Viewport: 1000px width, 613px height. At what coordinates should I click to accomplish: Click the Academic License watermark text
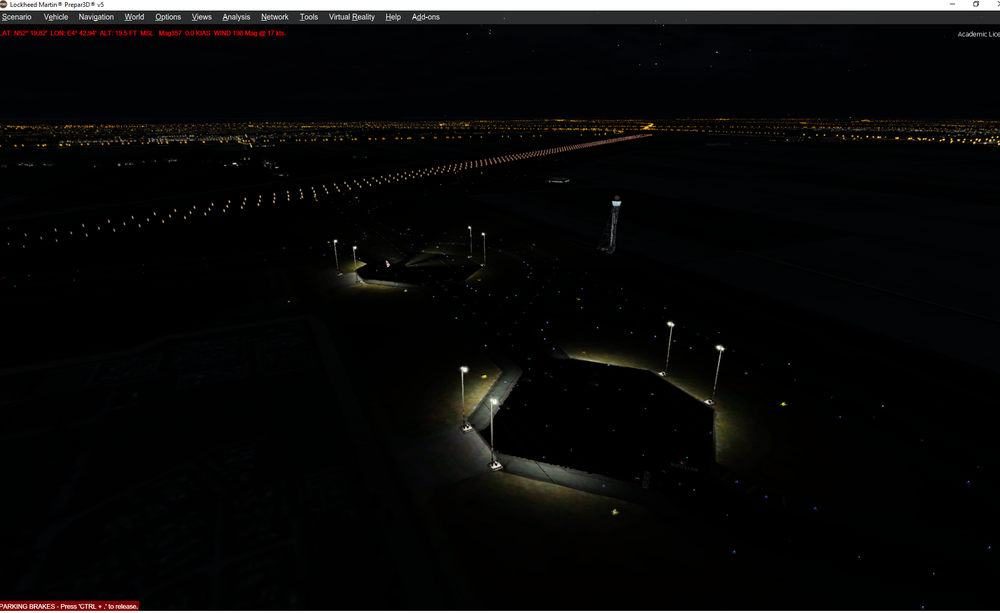pyautogui.click(x=978, y=34)
